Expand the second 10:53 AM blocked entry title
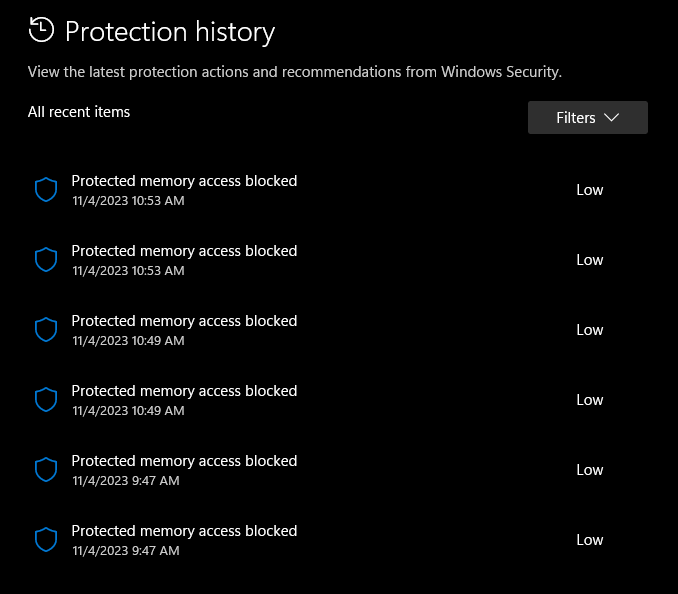 coord(184,251)
